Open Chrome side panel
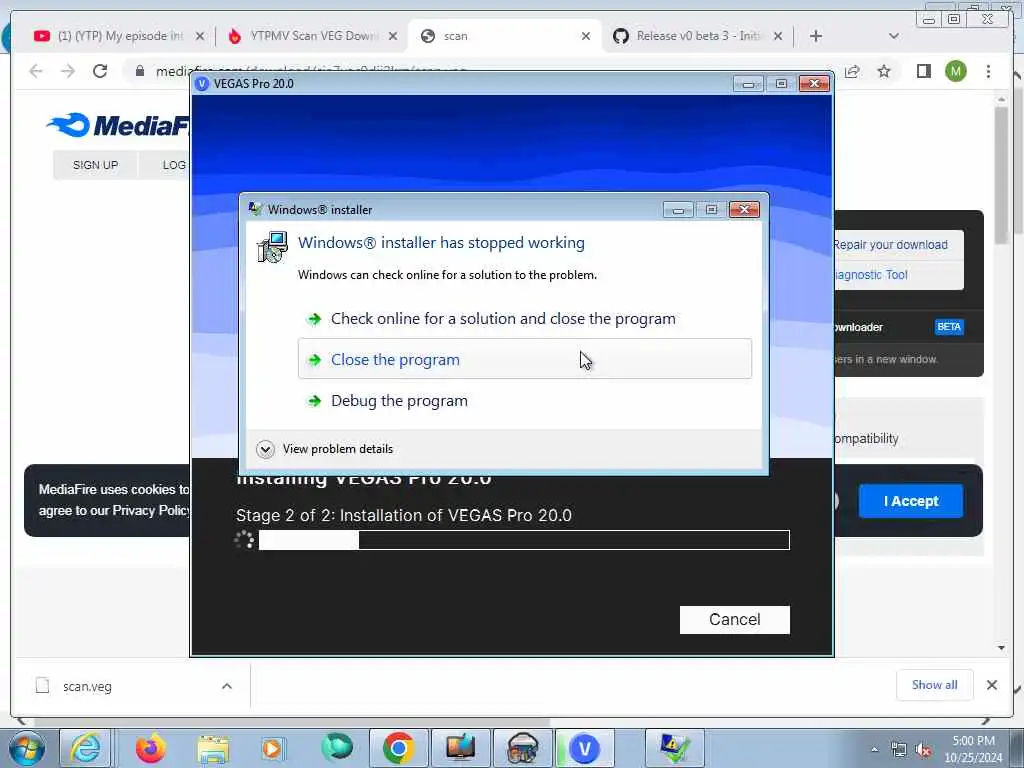The image size is (1024, 768). pyautogui.click(x=923, y=71)
